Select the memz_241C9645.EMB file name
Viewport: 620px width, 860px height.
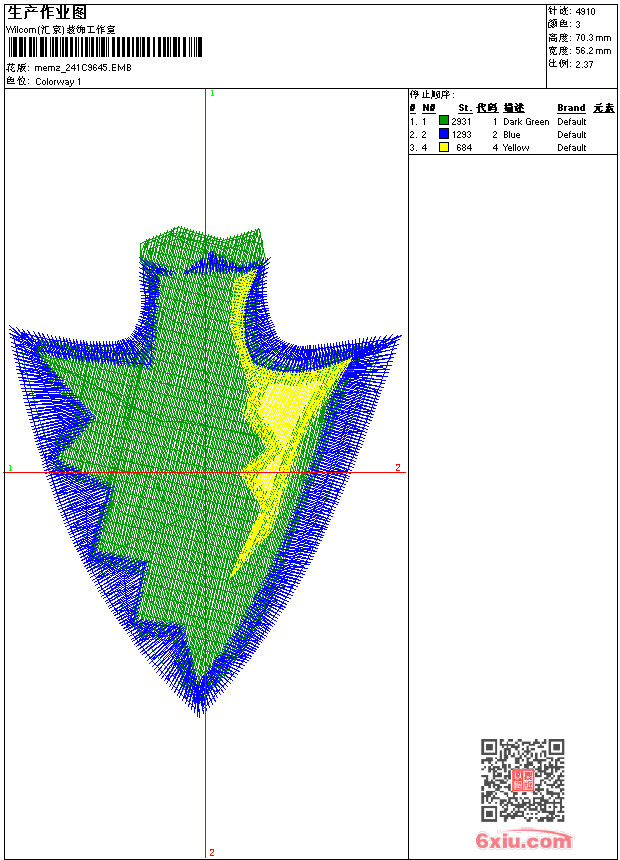82,68
